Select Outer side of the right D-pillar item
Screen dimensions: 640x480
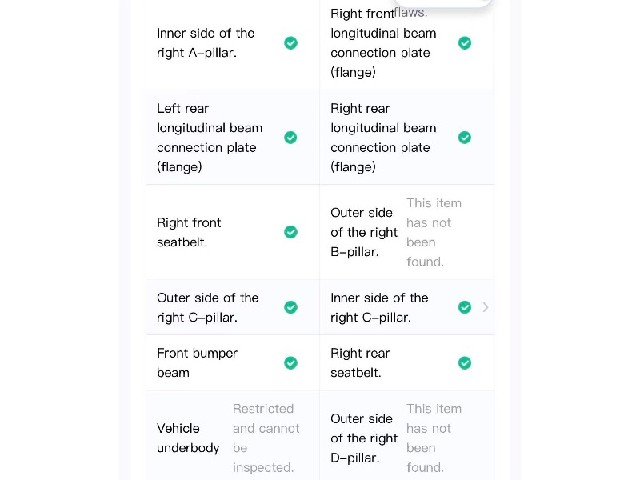pos(407,438)
